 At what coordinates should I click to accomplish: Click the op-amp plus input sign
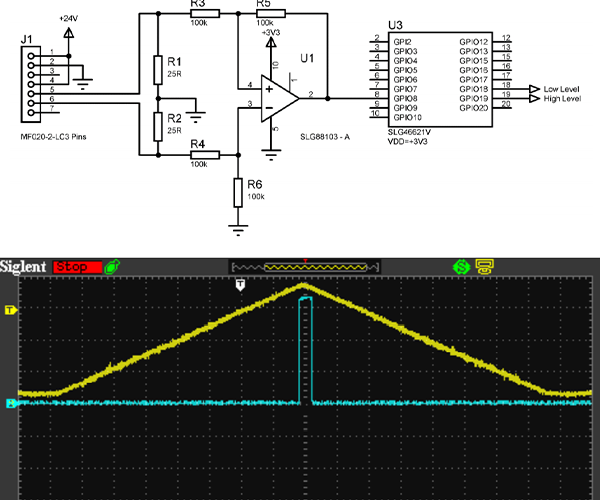(269, 89)
